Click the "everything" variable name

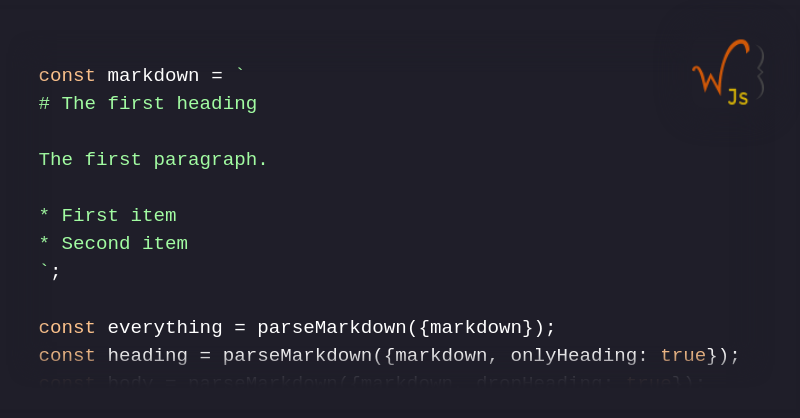click(x=165, y=328)
